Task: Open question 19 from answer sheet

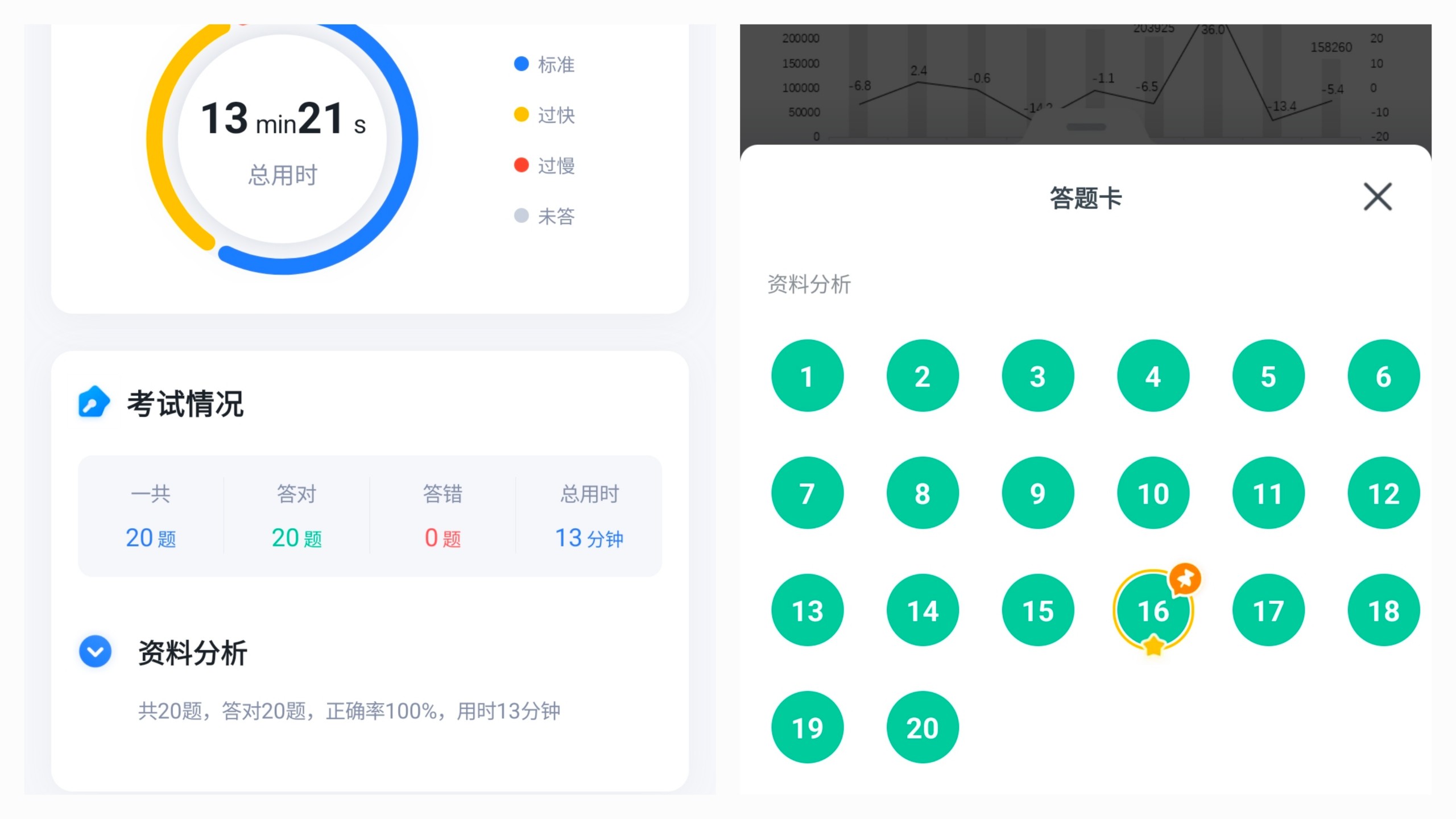Action: tap(807, 727)
